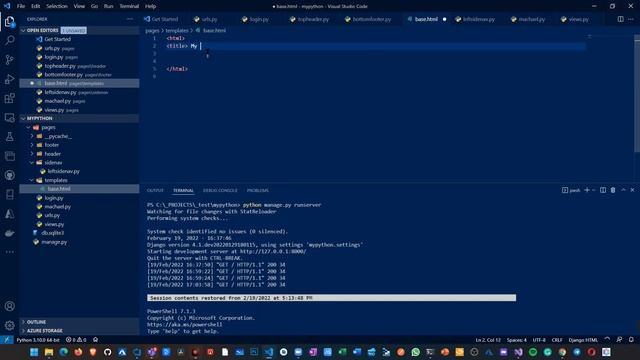Click Django HTML language mode
640x360 pixels.
tap(583, 340)
